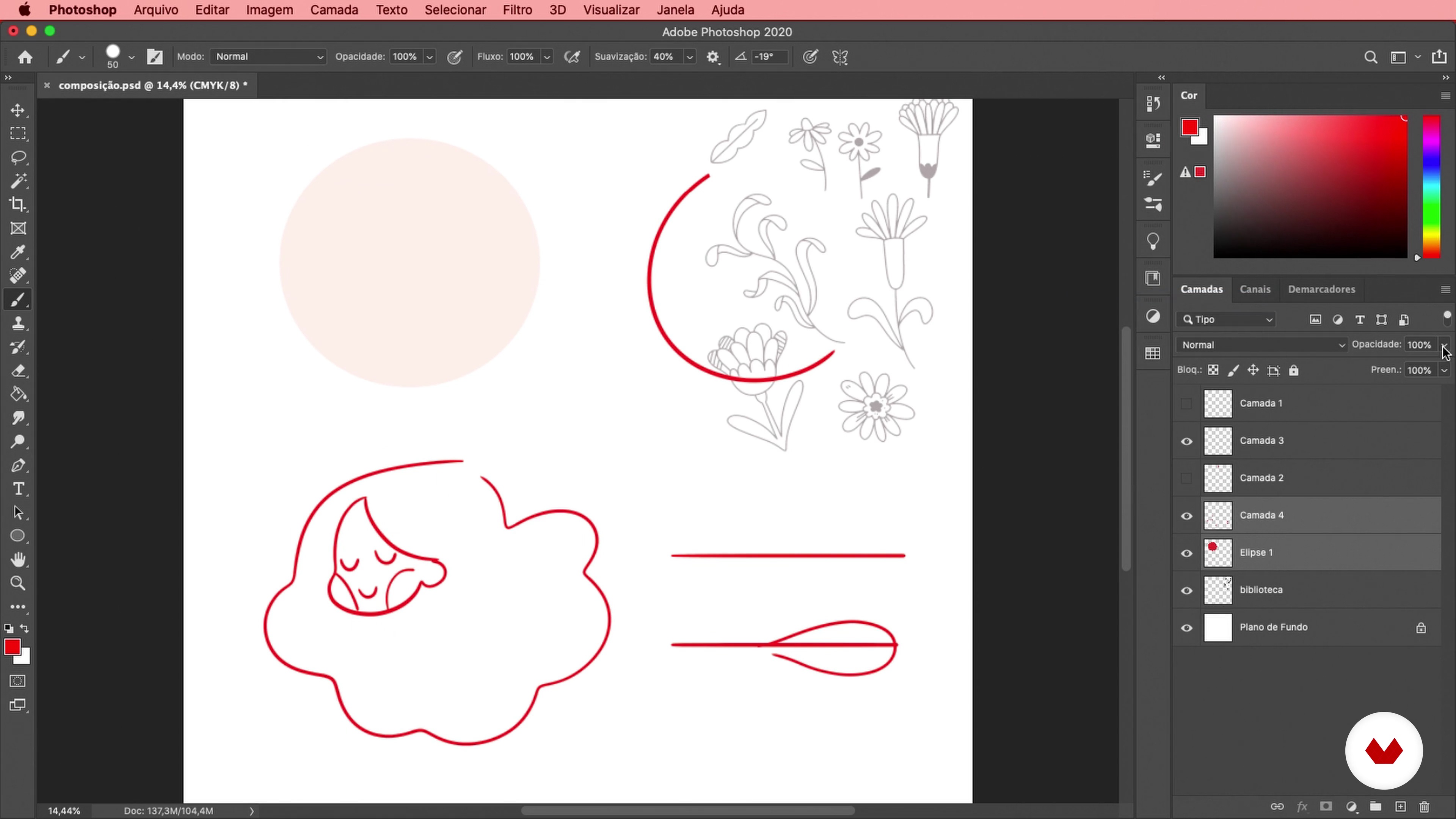Click the home button
Viewport: 1456px width, 819px height.
click(25, 56)
